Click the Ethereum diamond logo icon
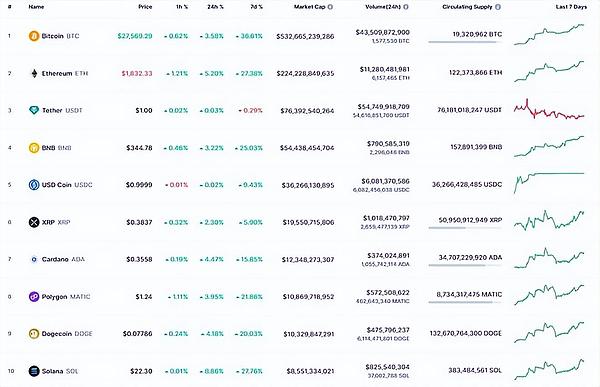 tap(34, 73)
